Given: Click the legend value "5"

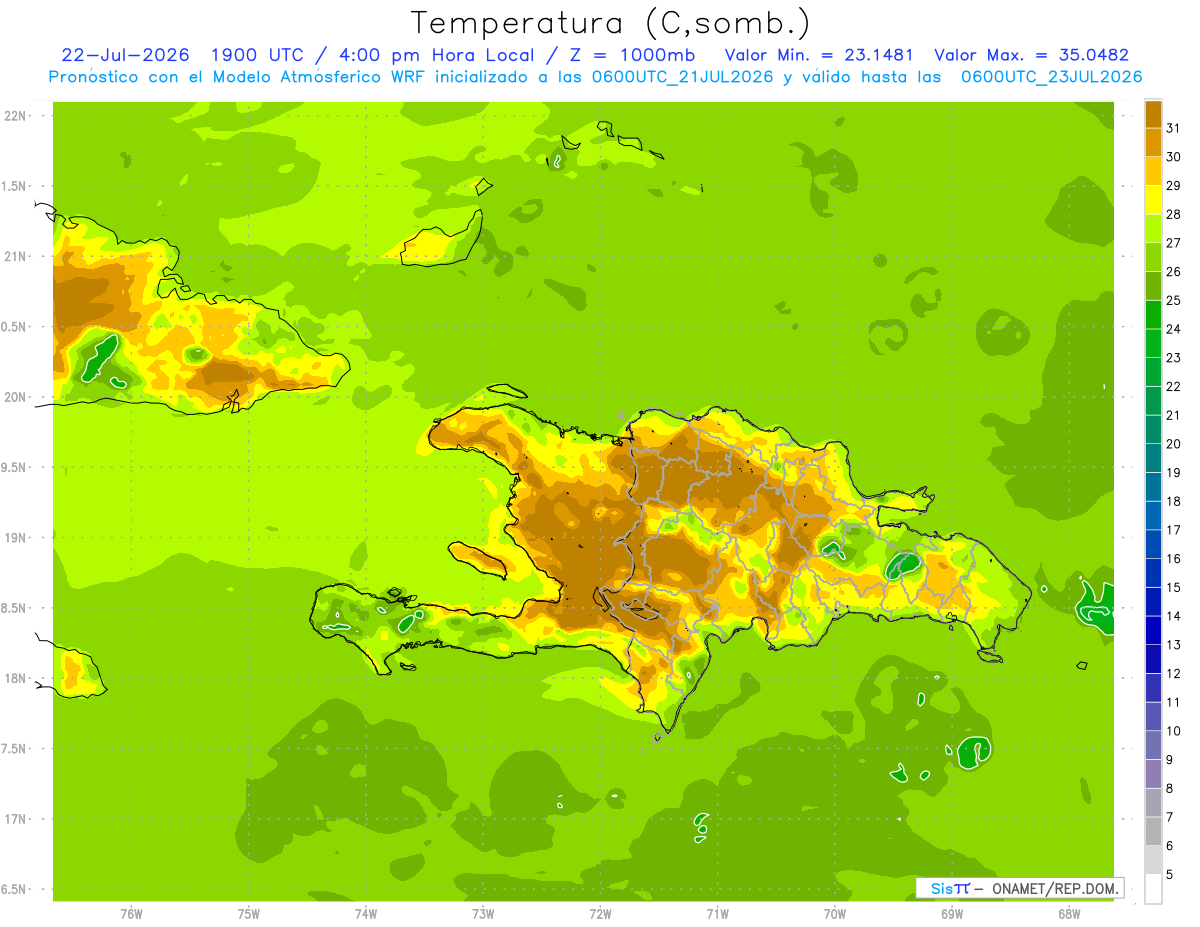Looking at the screenshot, I should (x=1170, y=875).
